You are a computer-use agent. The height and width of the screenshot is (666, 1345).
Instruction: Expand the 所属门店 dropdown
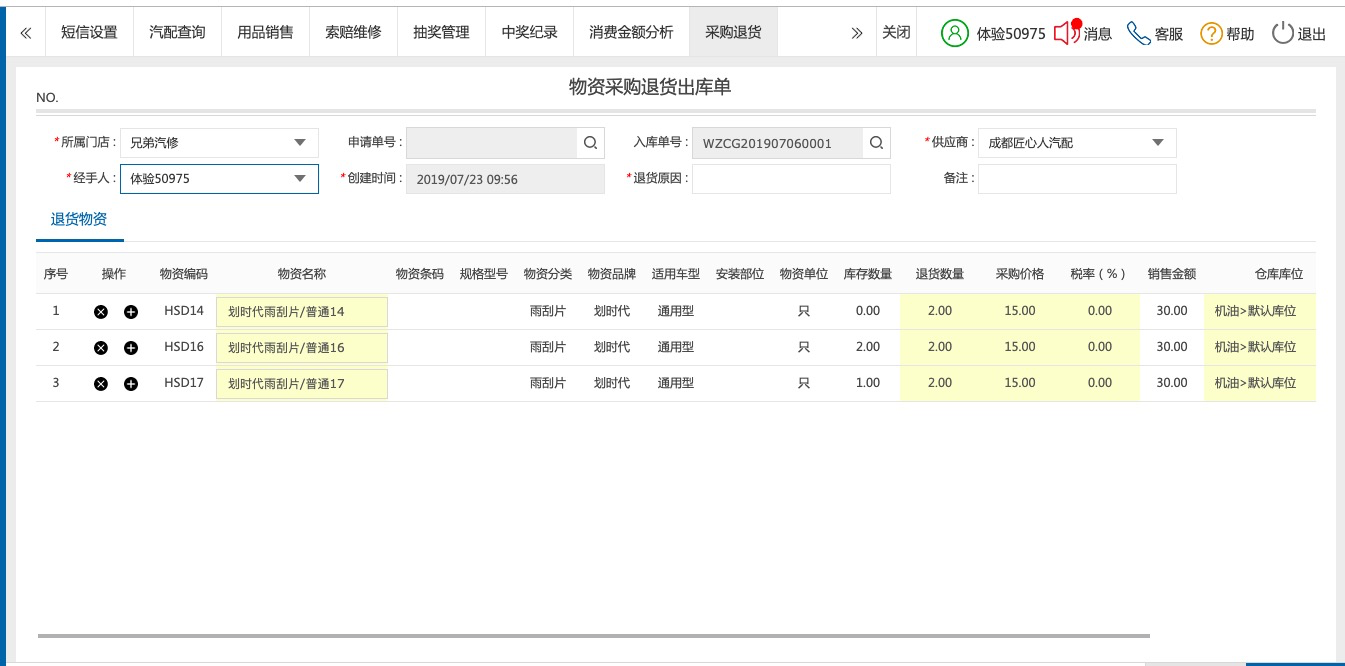point(299,143)
